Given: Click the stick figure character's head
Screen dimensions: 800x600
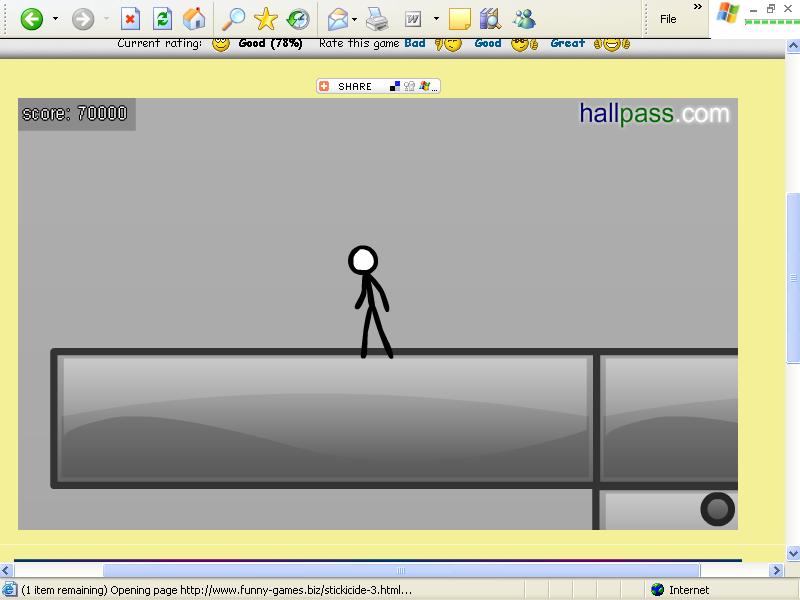Looking at the screenshot, I should pyautogui.click(x=363, y=260).
